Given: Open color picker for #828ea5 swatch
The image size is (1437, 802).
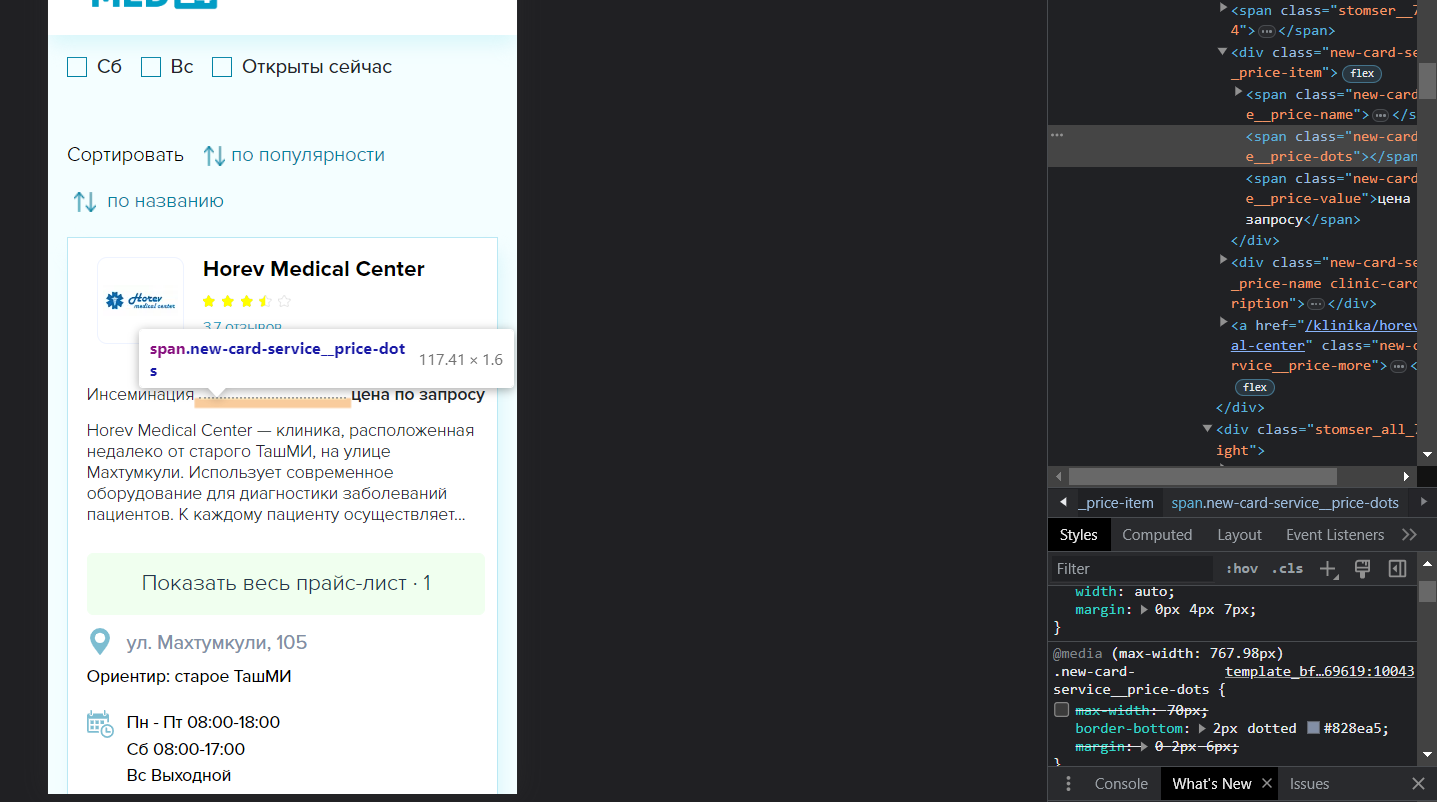Looking at the screenshot, I should tap(1313, 729).
